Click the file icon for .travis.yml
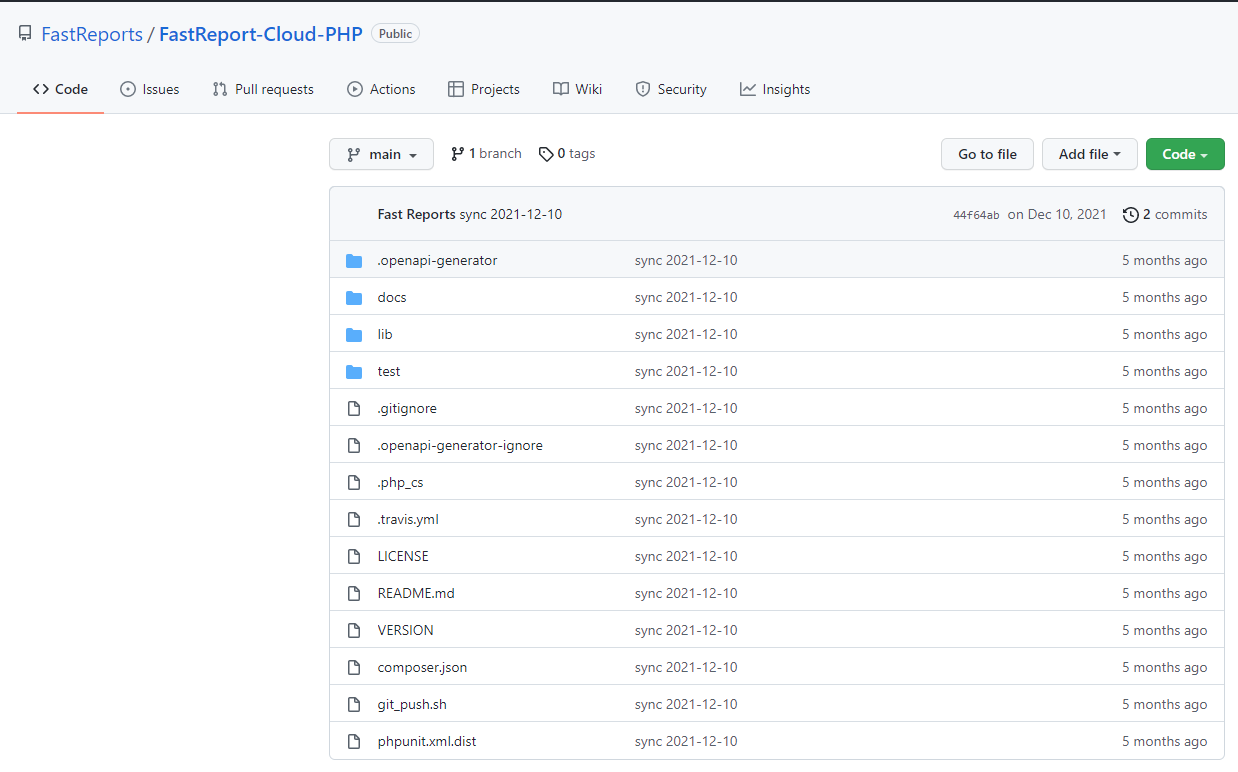 (353, 520)
